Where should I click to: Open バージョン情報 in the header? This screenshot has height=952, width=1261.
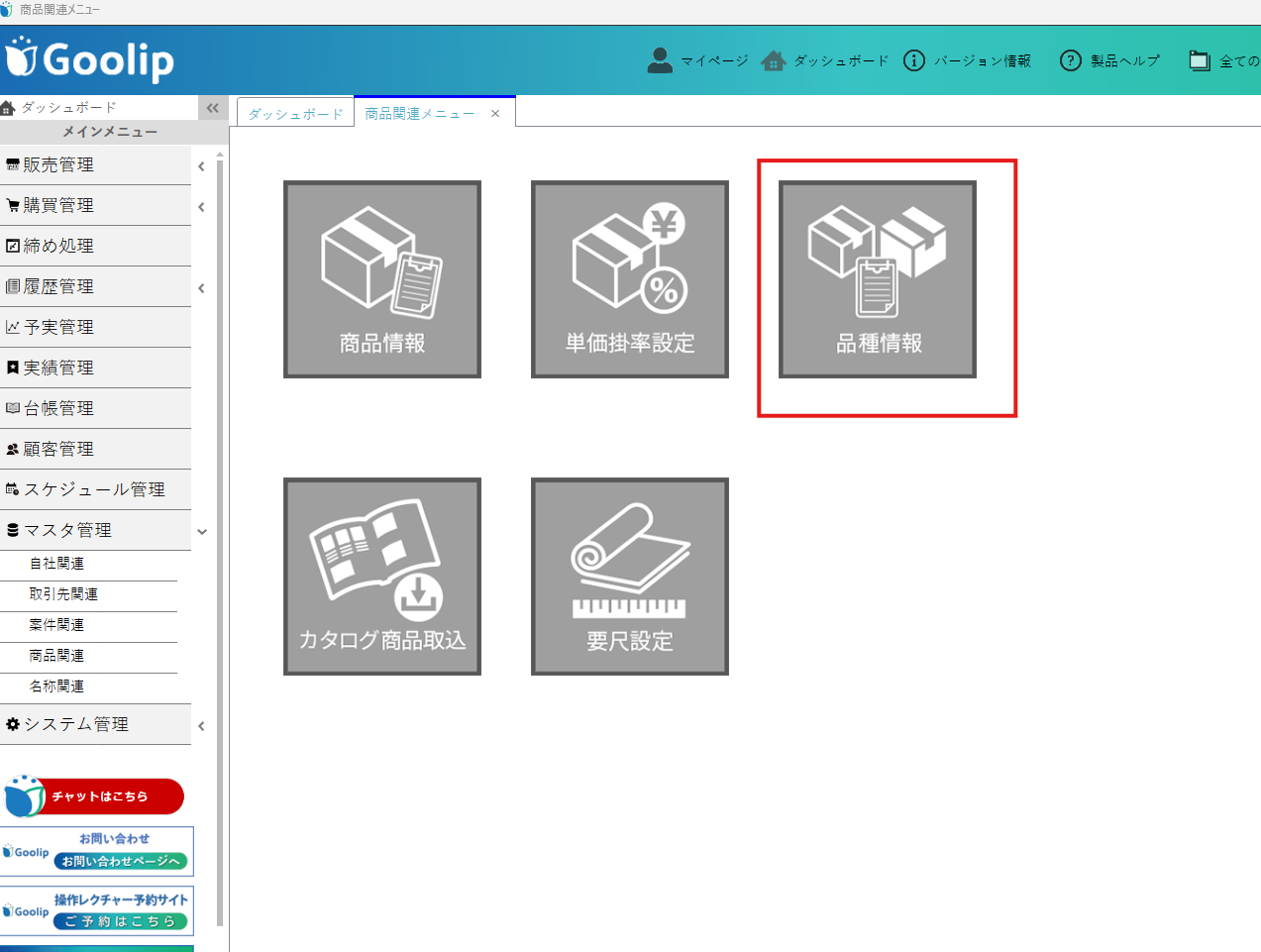tap(983, 60)
